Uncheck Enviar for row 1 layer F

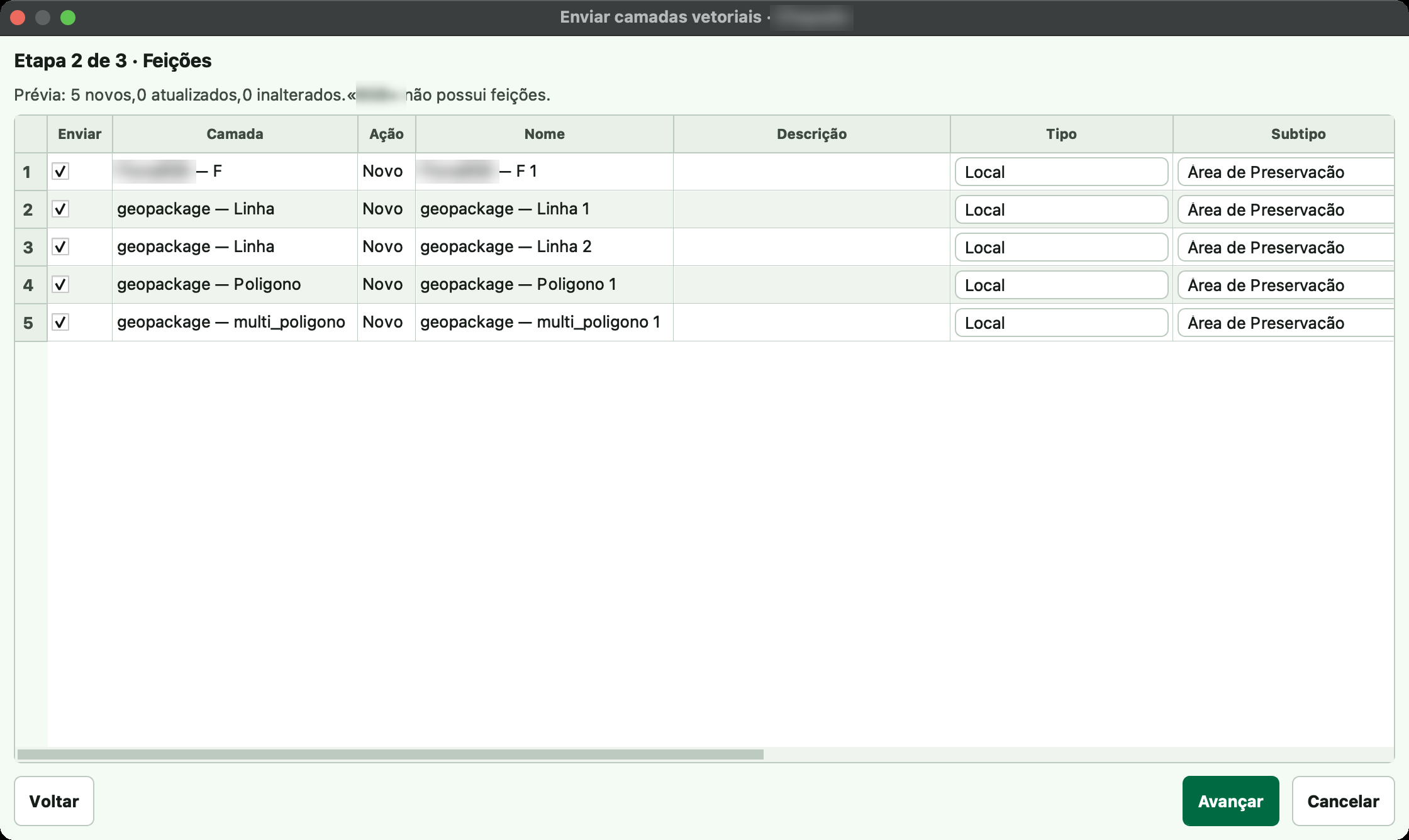point(60,171)
